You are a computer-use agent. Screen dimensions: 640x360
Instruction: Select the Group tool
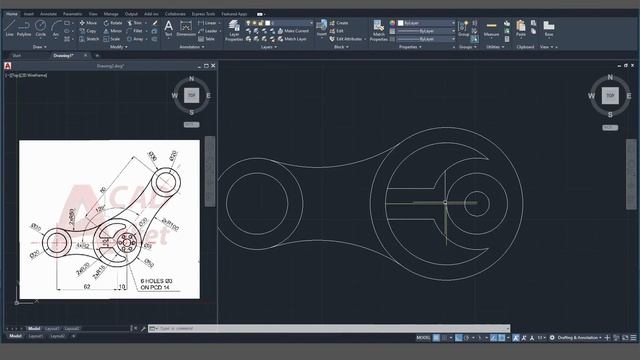(463, 29)
